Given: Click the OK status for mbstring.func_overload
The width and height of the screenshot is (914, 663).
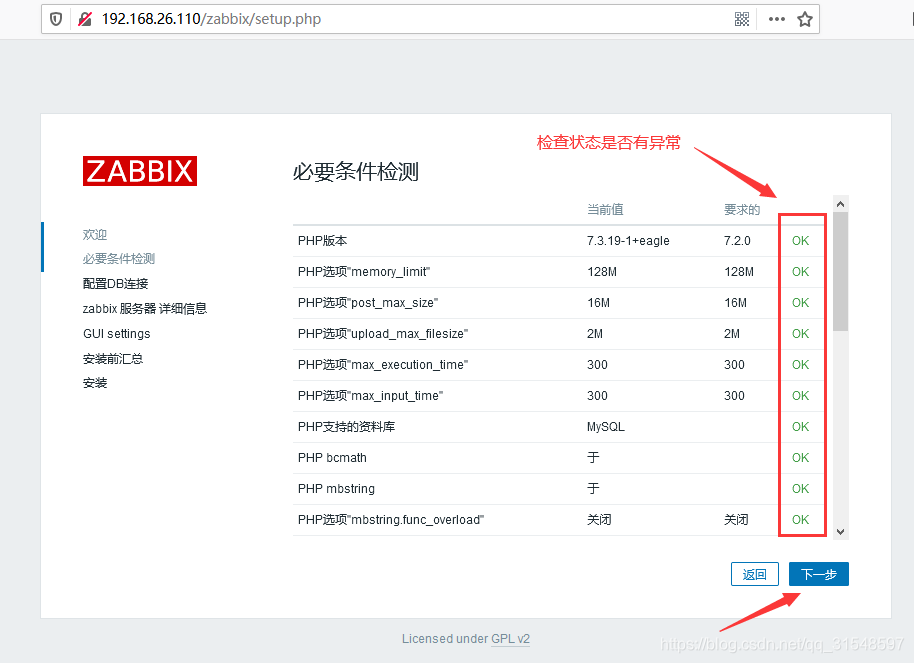Looking at the screenshot, I should pyautogui.click(x=800, y=520).
